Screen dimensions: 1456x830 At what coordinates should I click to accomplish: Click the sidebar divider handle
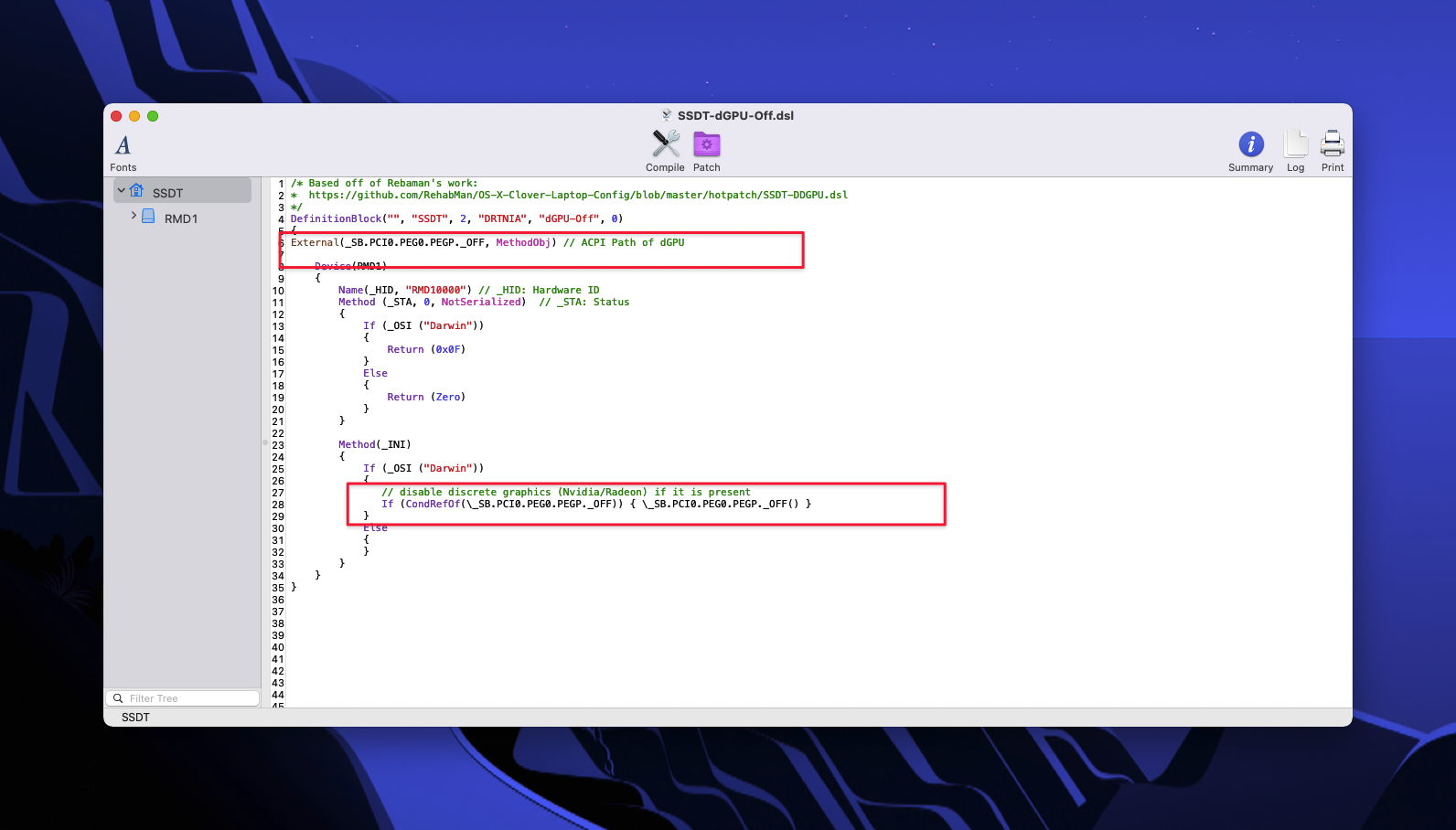tap(264, 442)
